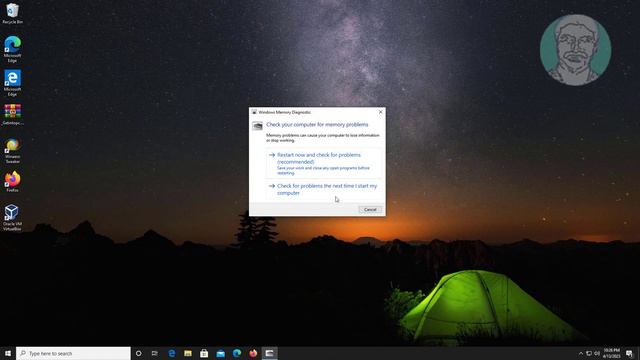This screenshot has width=640, height=360.
Task: Open Cortana from the taskbar circle icon
Action: (138, 353)
